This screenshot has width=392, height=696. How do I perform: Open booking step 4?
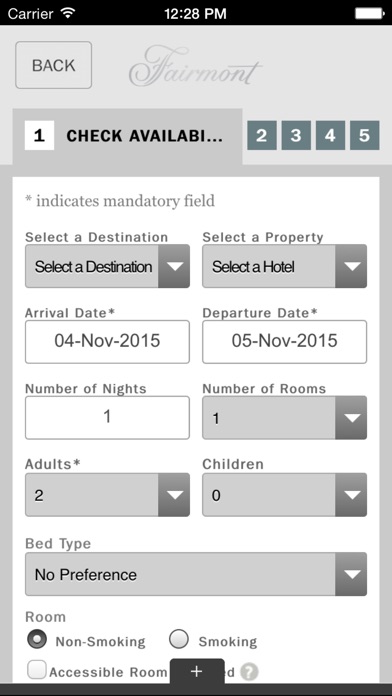click(x=330, y=135)
